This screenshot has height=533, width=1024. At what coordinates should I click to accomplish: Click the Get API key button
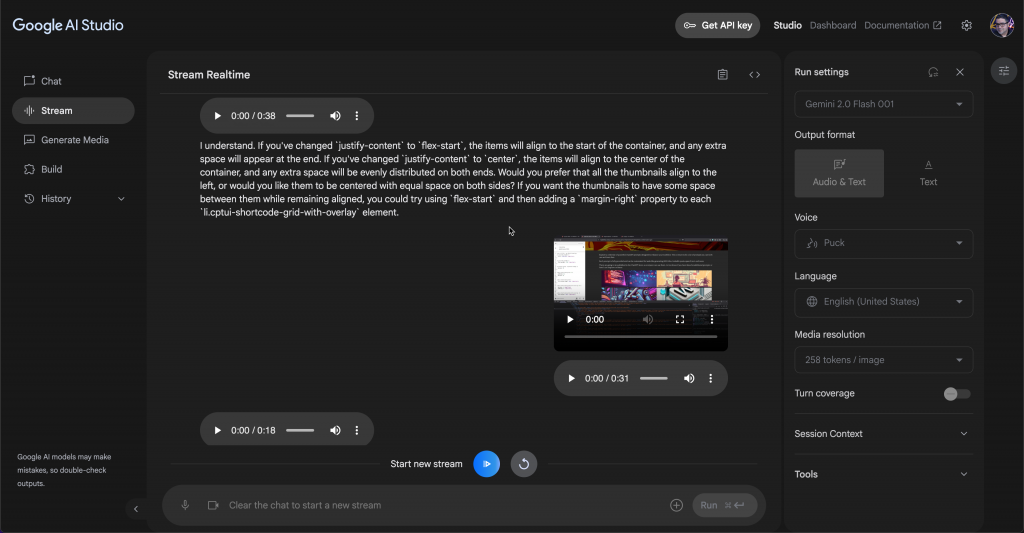click(717, 25)
